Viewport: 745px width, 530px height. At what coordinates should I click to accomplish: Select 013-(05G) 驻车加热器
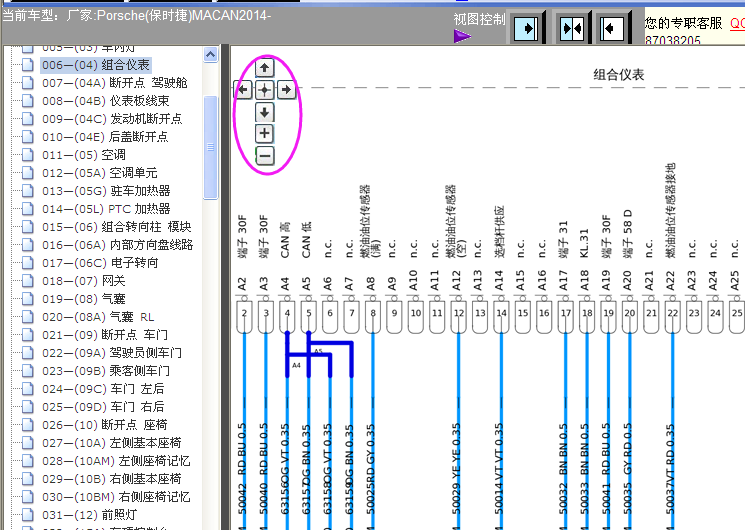[x=106, y=191]
